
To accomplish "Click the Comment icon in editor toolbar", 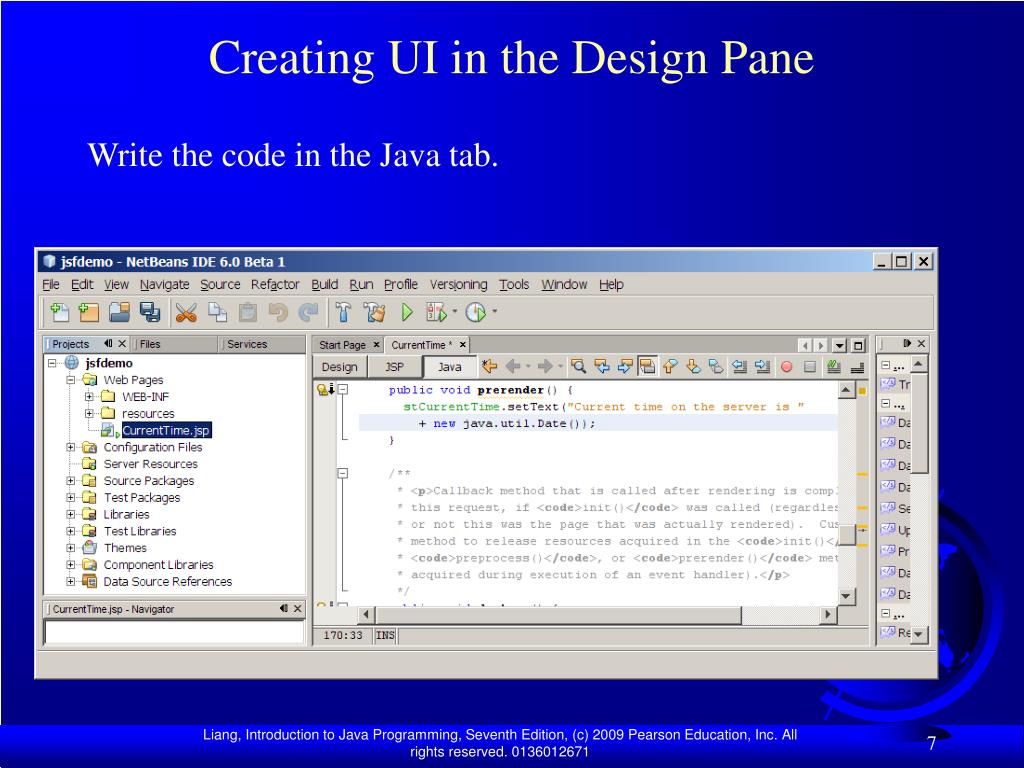I will [833, 366].
